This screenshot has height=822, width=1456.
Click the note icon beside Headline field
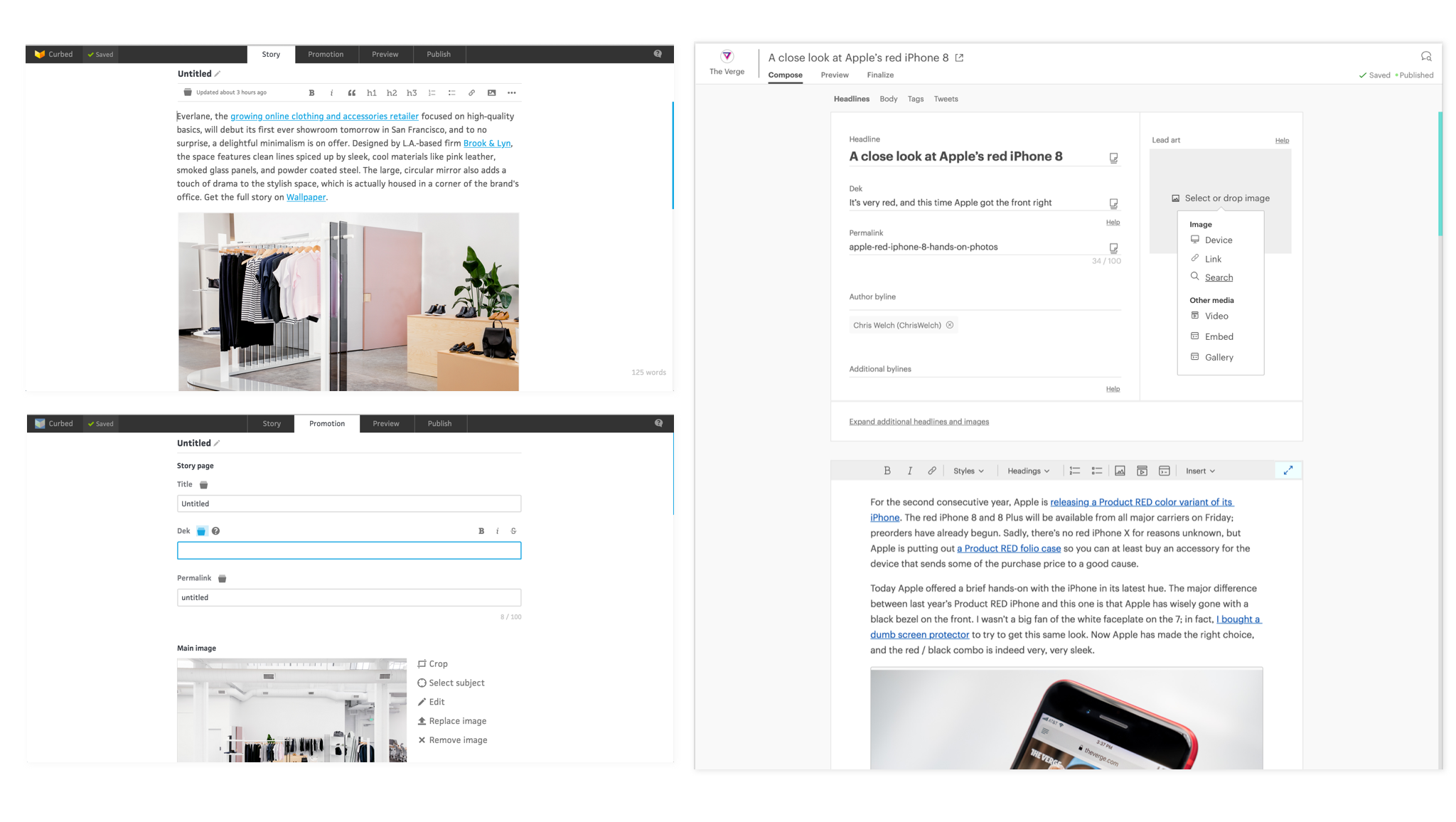(x=1113, y=158)
